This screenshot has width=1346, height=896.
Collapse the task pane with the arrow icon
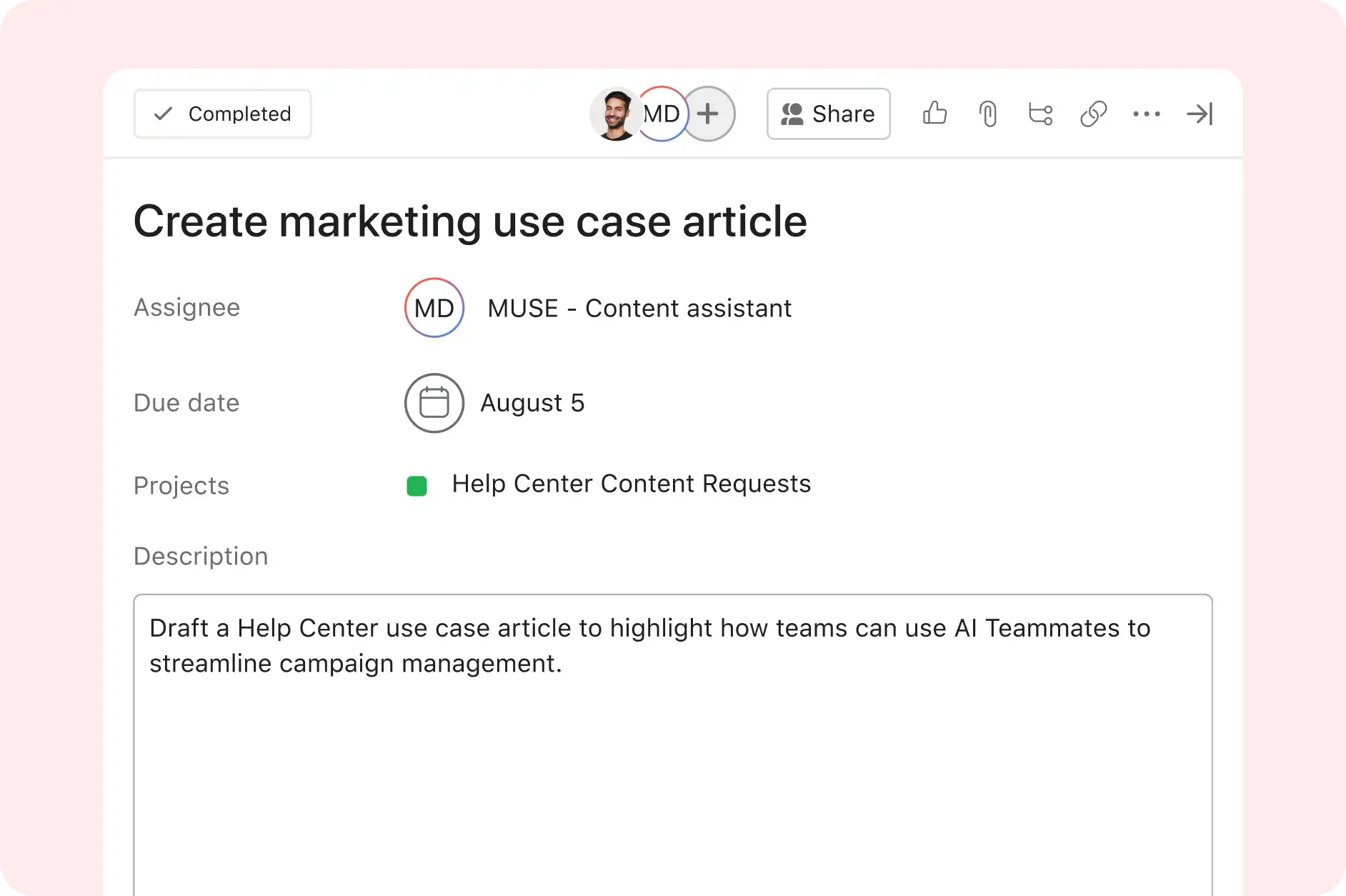(1200, 114)
